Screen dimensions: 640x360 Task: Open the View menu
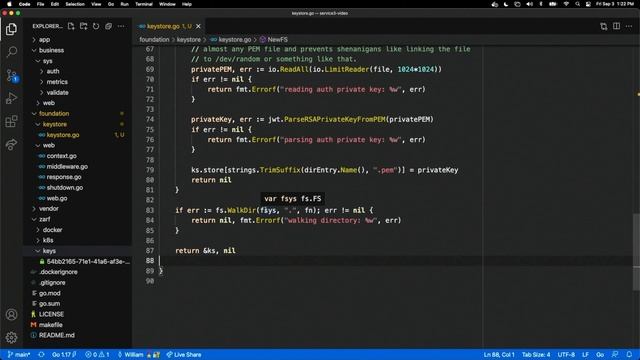coord(96,4)
